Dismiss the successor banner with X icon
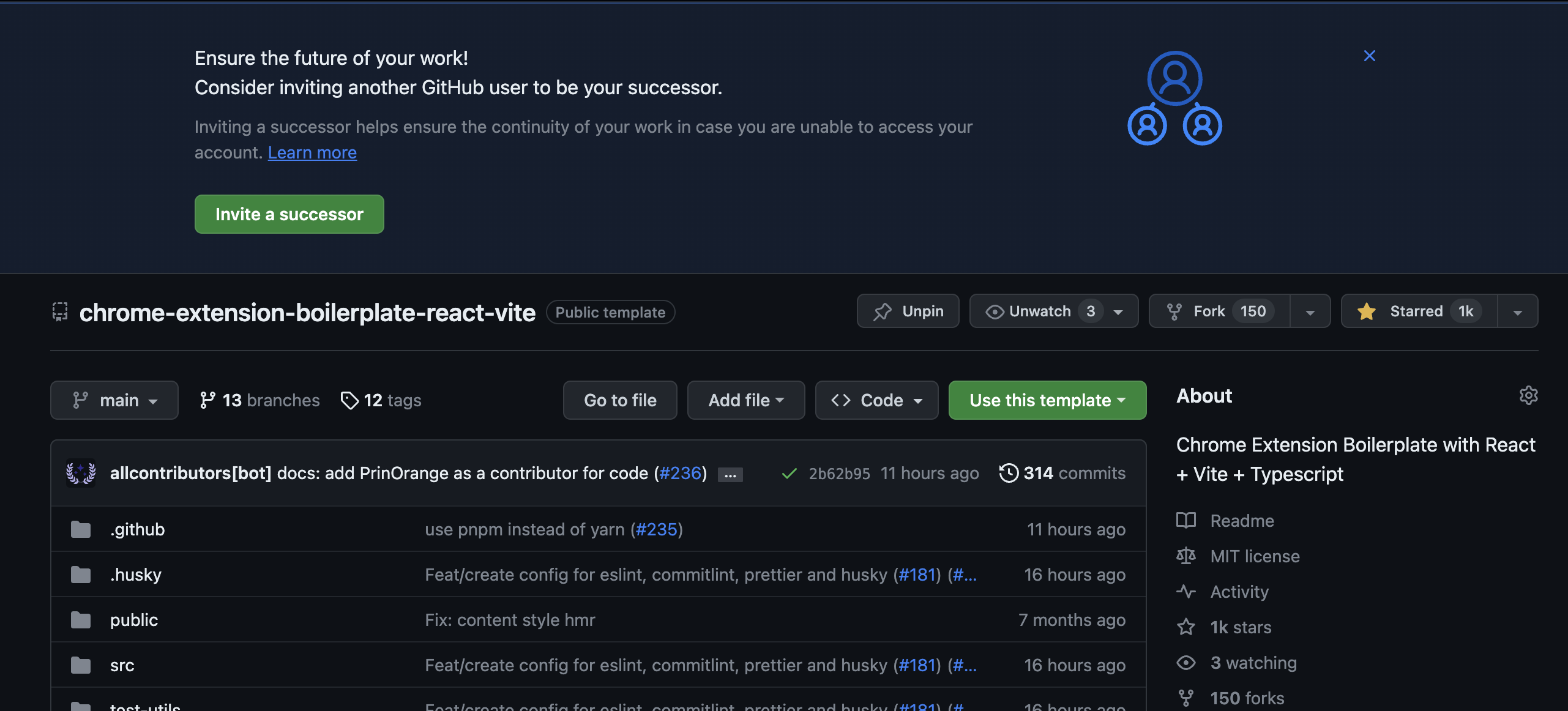The width and height of the screenshot is (1568, 711). coord(1369,56)
